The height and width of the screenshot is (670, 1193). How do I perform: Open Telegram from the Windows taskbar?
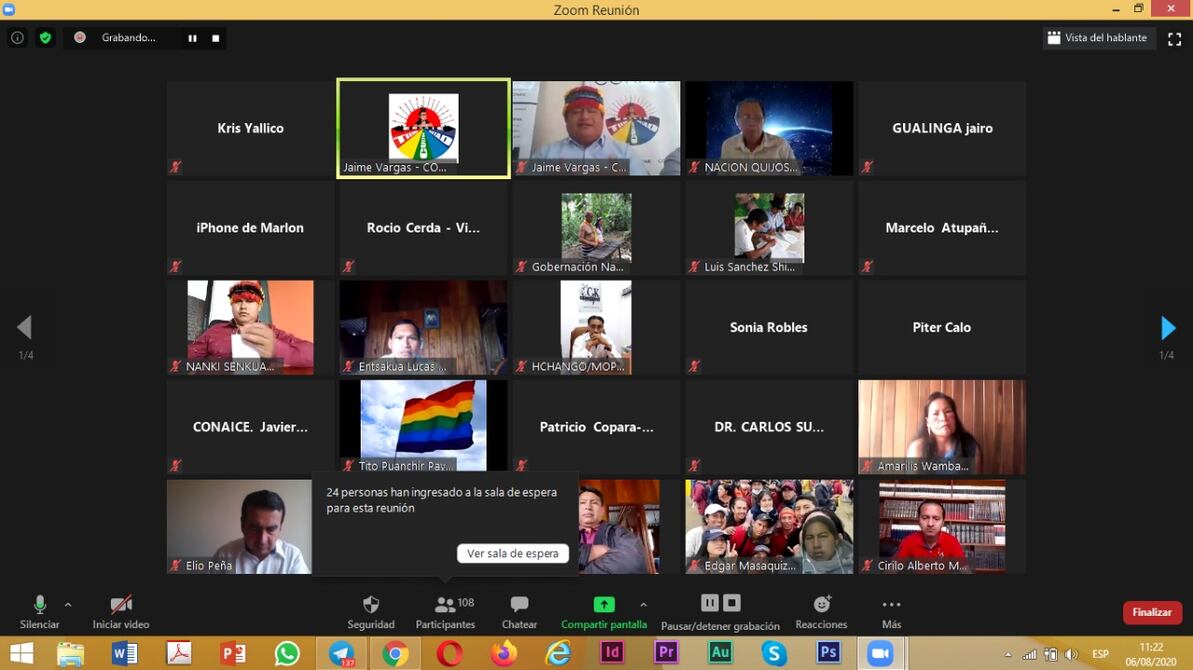tap(341, 653)
